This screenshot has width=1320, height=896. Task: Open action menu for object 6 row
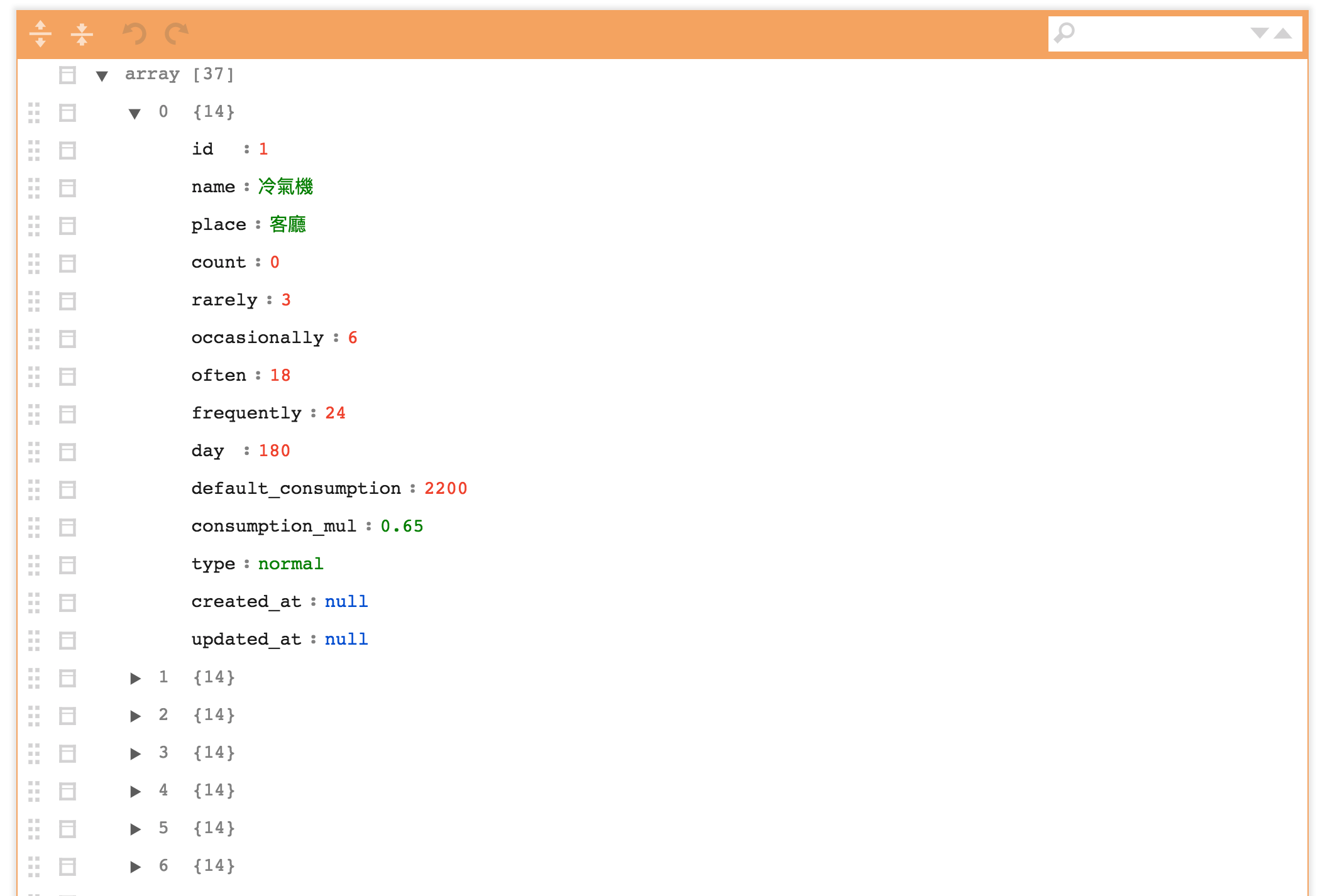point(67,867)
